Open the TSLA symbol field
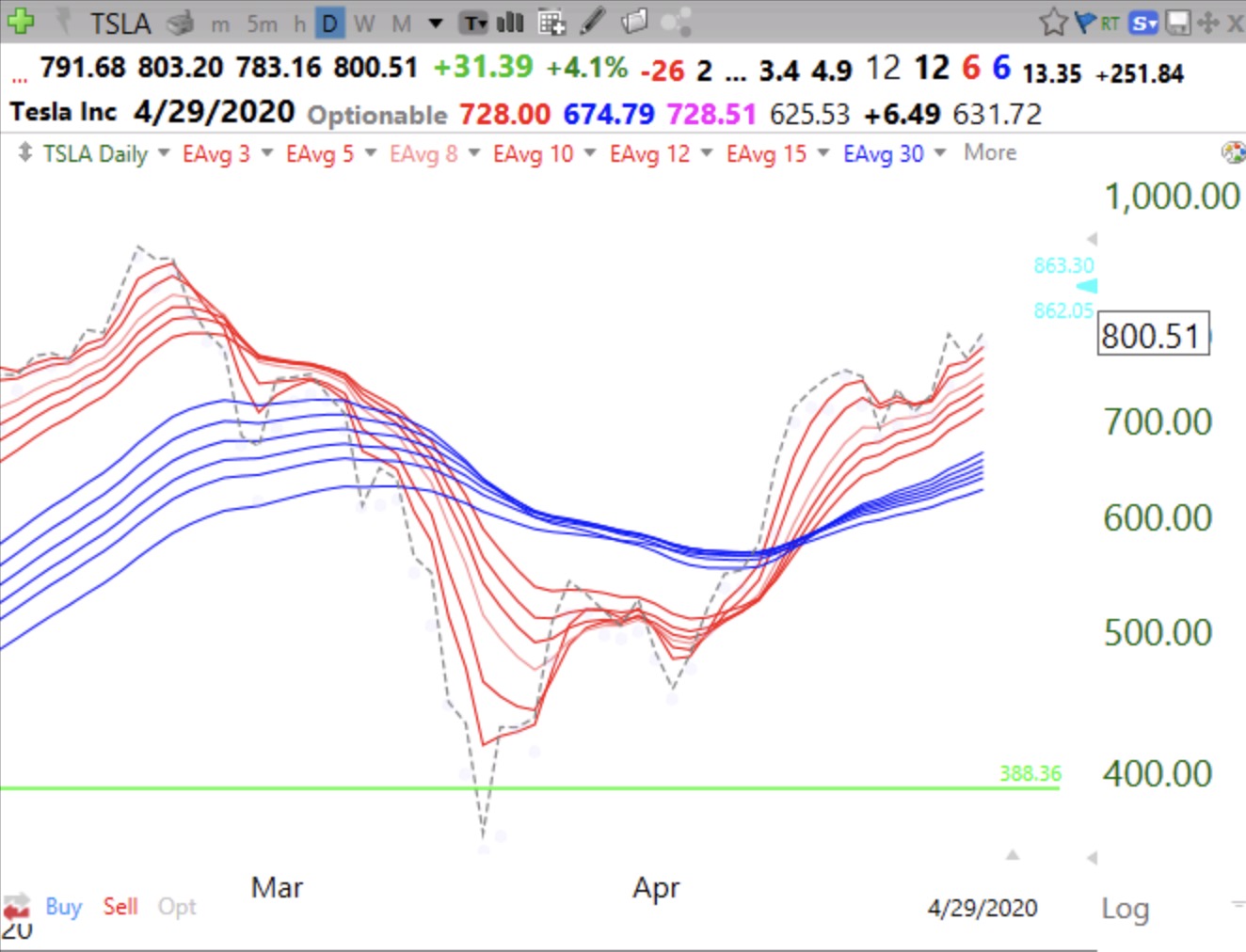The width and height of the screenshot is (1246, 952). coord(120,23)
